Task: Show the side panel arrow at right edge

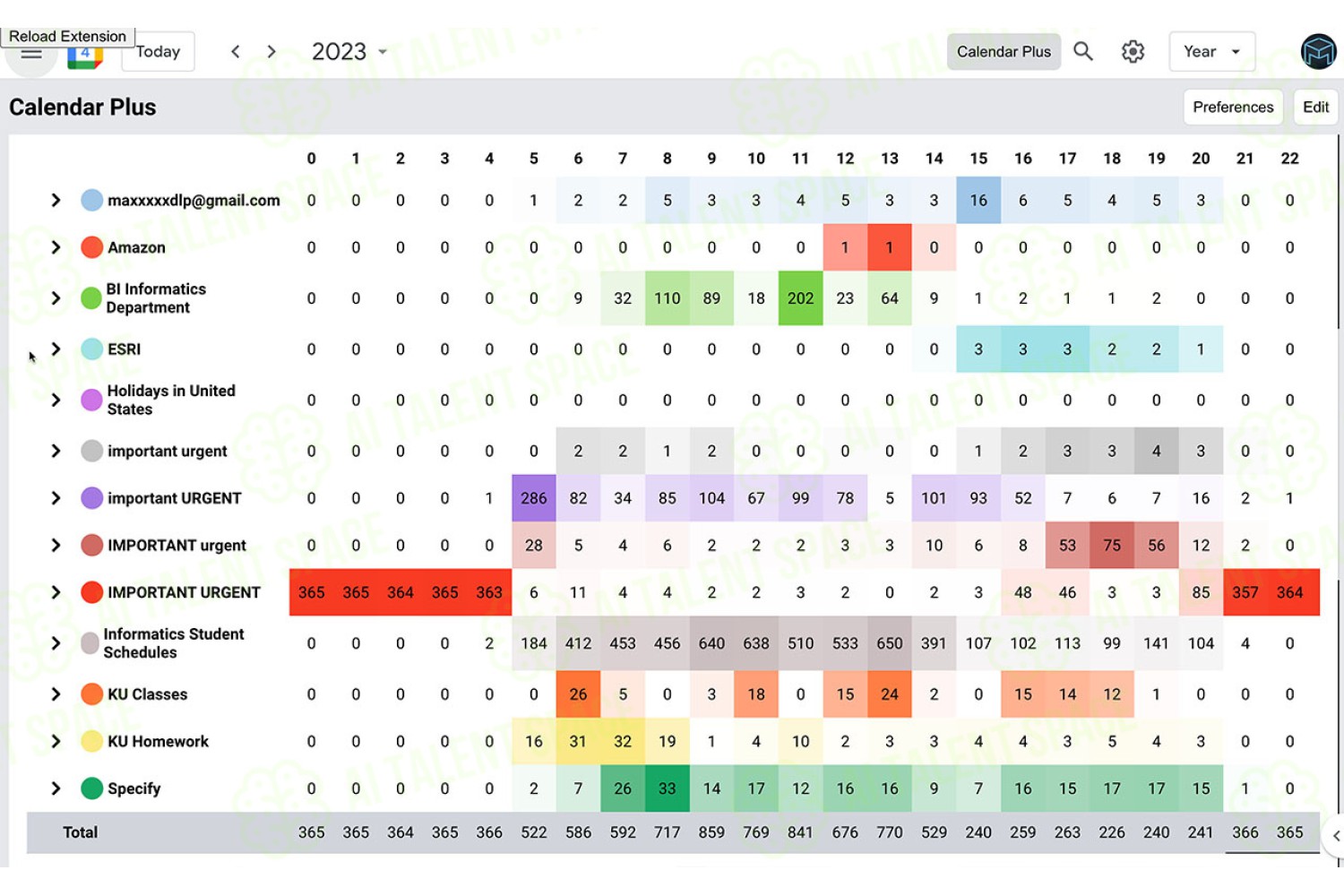Action: point(1334,836)
